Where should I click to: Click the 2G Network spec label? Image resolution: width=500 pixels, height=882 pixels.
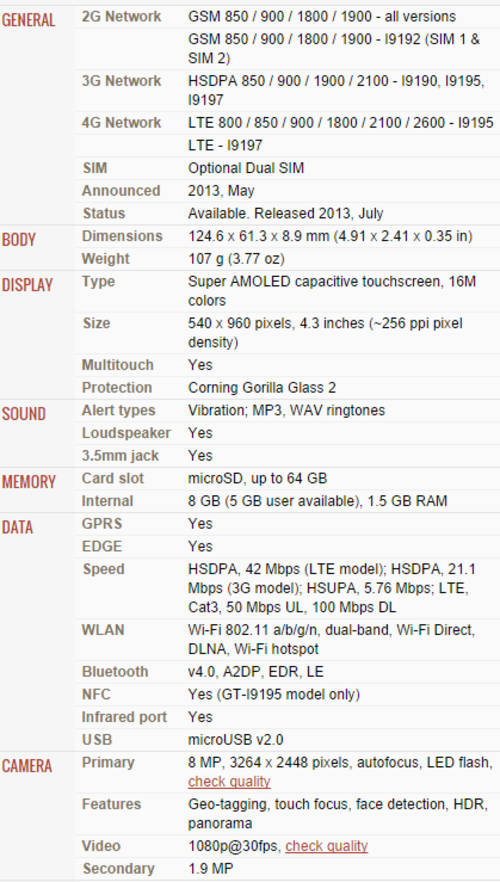[x=121, y=17]
